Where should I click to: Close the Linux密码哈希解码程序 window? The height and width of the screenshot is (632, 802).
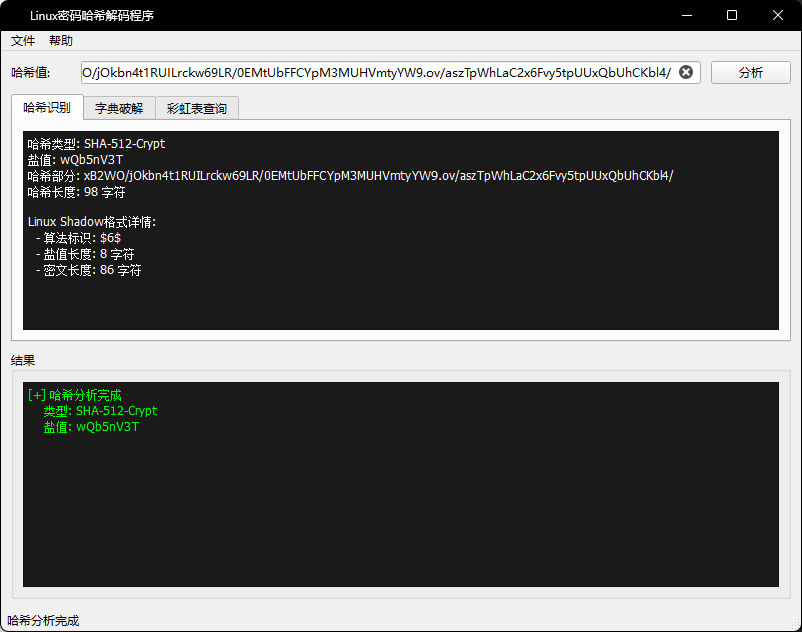pos(778,15)
